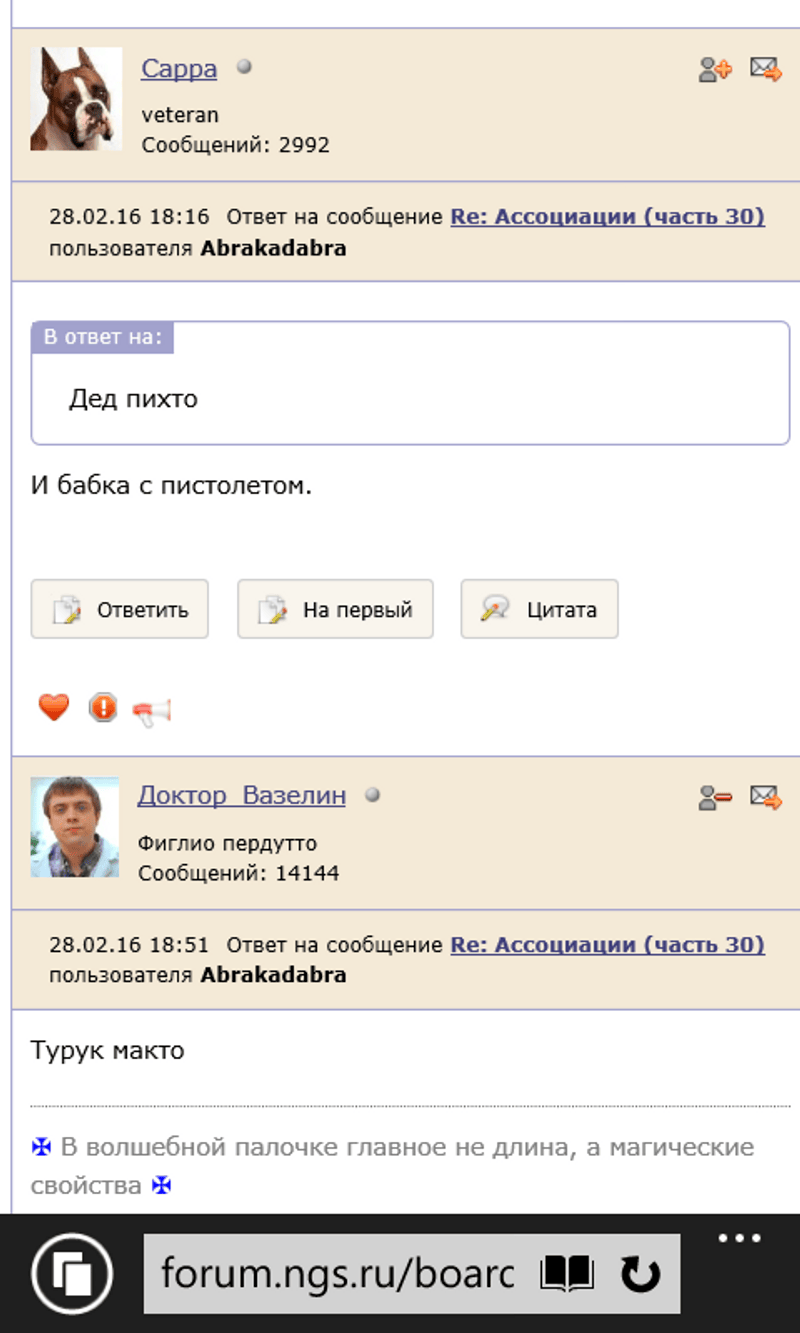Open the browser's three-dots more menu
Image resolution: width=800 pixels, height=1333 pixels.
pyautogui.click(x=740, y=1239)
